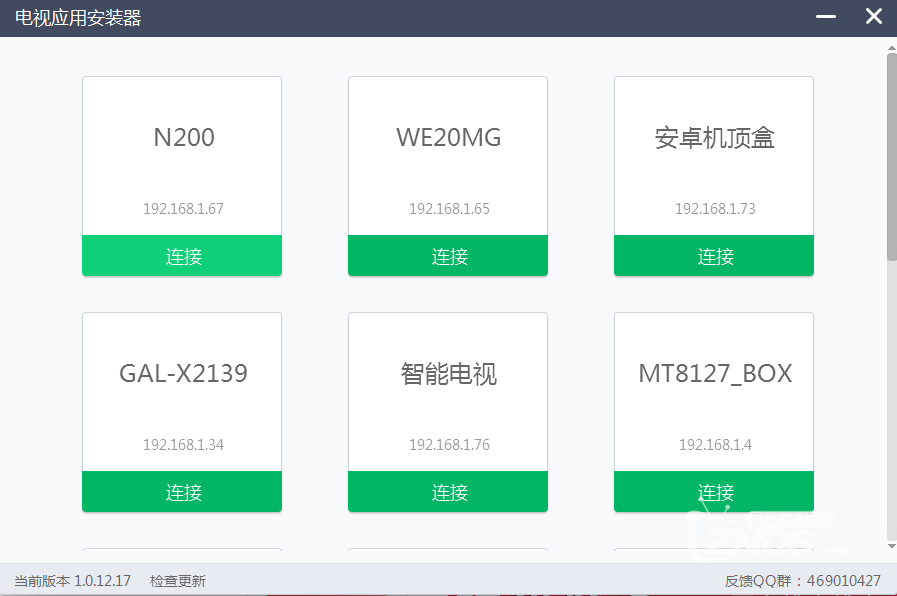Click IP address 192.168.1.34
897x596 pixels.
(183, 444)
